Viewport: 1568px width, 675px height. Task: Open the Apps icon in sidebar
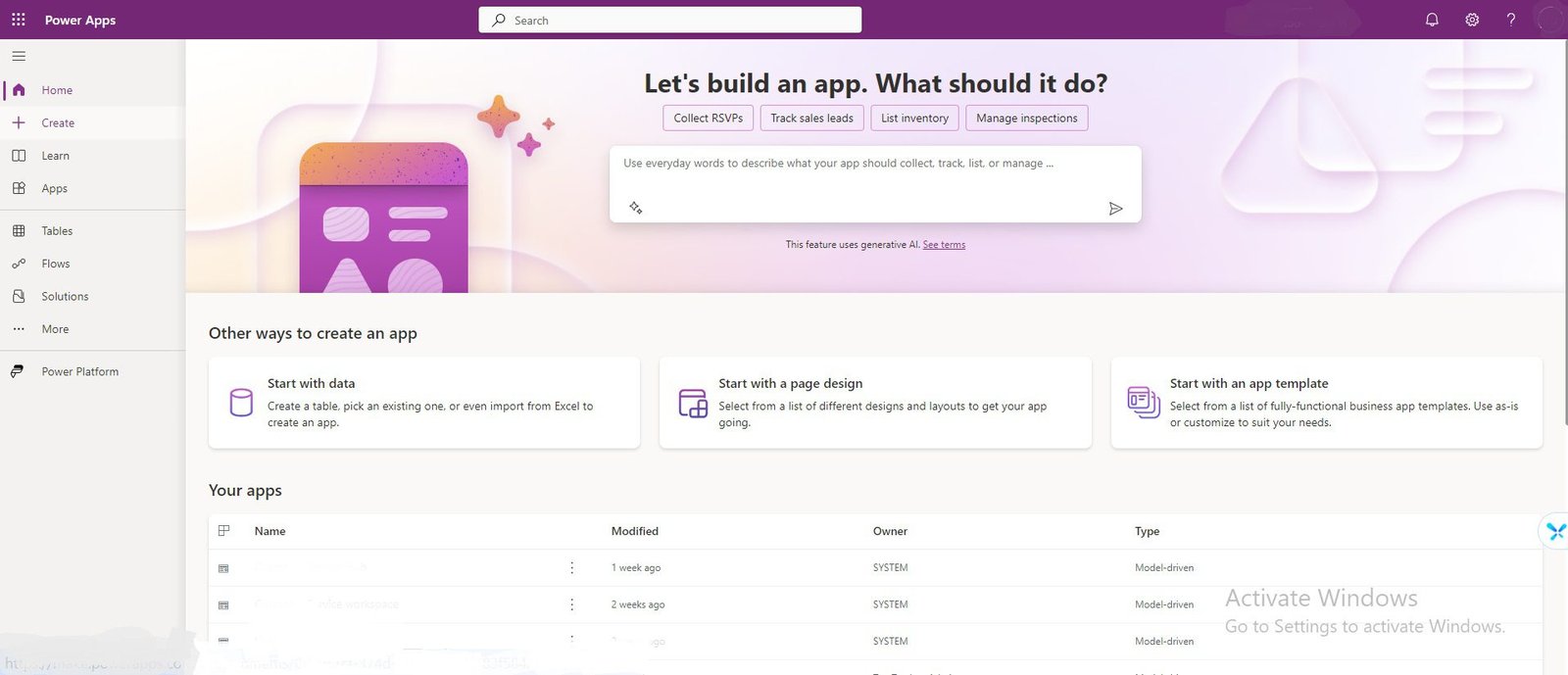coord(19,188)
